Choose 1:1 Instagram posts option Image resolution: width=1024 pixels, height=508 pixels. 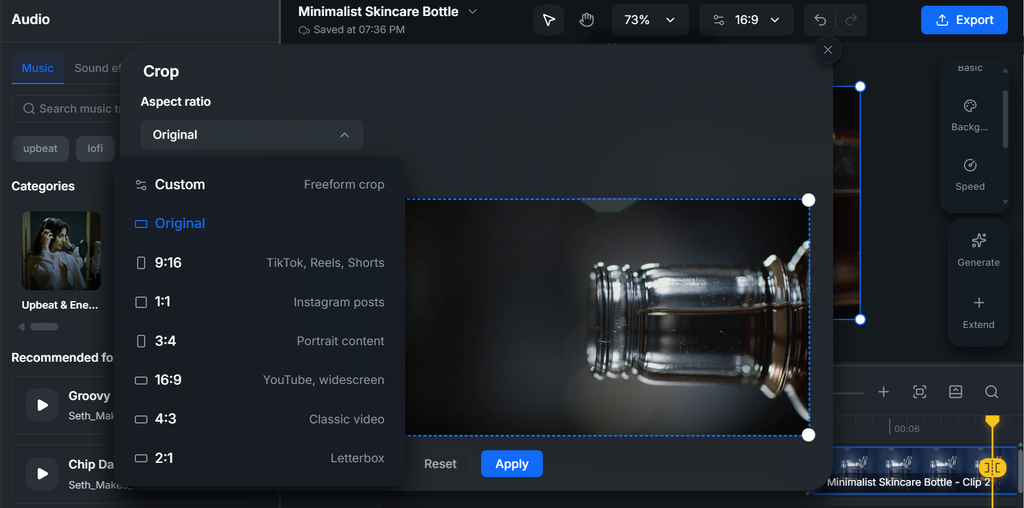tap(259, 302)
